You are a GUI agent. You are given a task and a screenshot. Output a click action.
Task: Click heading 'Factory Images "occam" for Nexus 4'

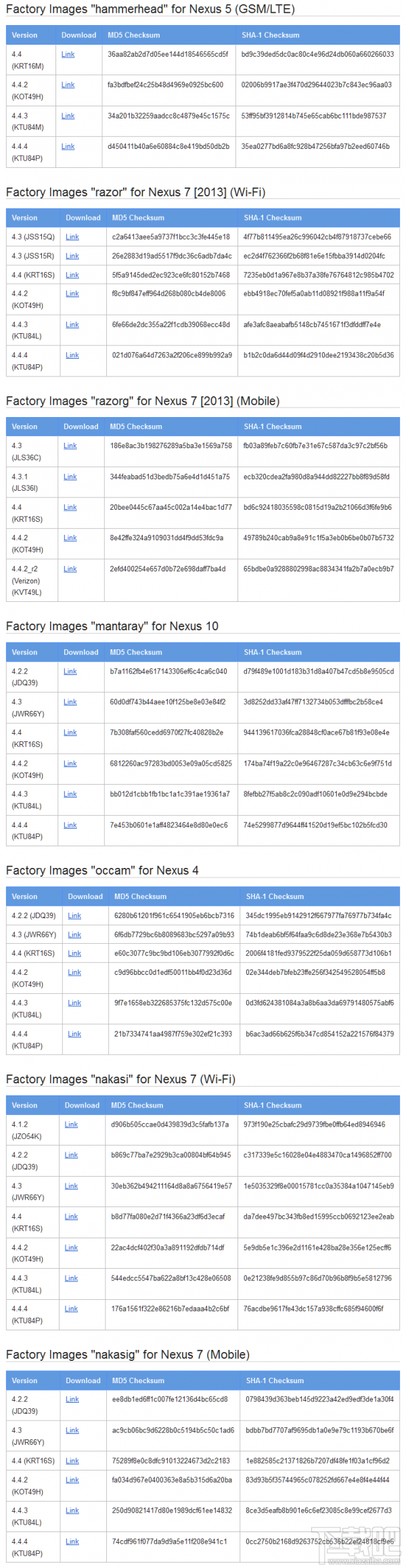coord(102,871)
